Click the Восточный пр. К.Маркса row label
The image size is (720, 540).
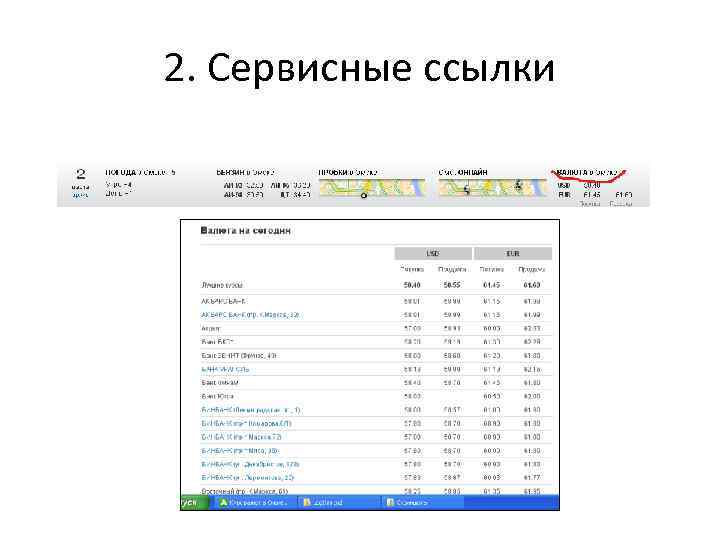click(245, 491)
